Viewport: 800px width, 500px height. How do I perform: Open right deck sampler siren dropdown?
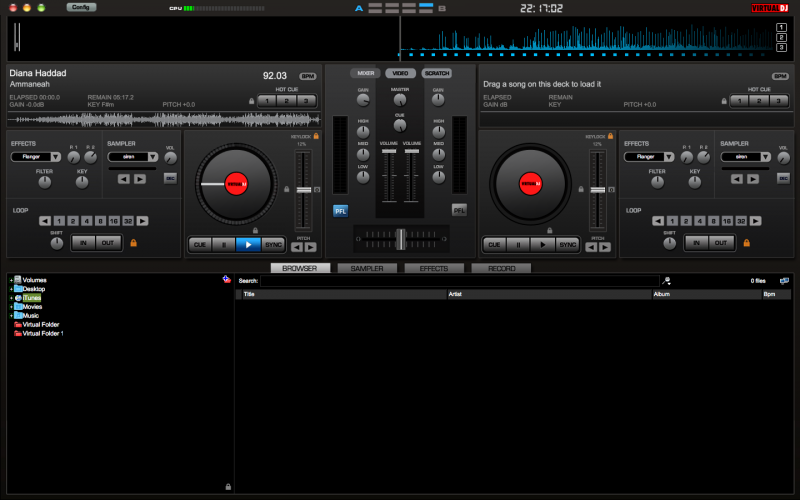click(x=766, y=157)
